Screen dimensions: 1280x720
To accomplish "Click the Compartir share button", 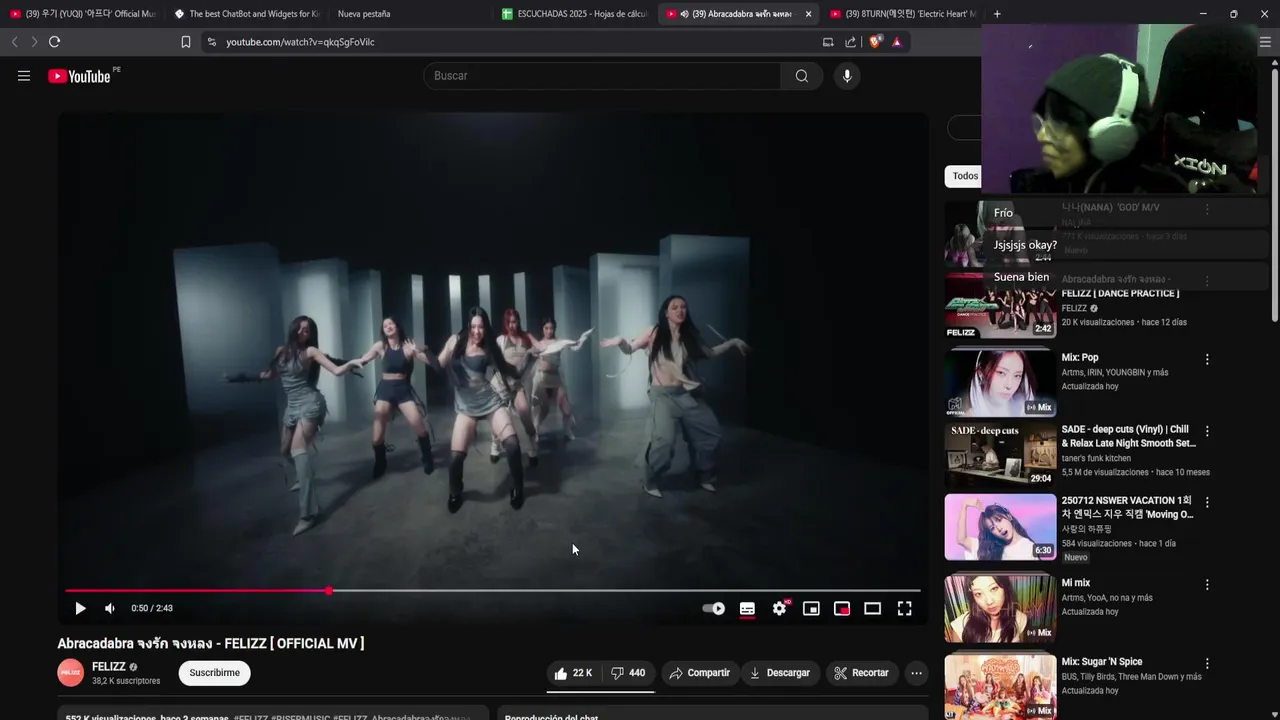I will tap(700, 673).
